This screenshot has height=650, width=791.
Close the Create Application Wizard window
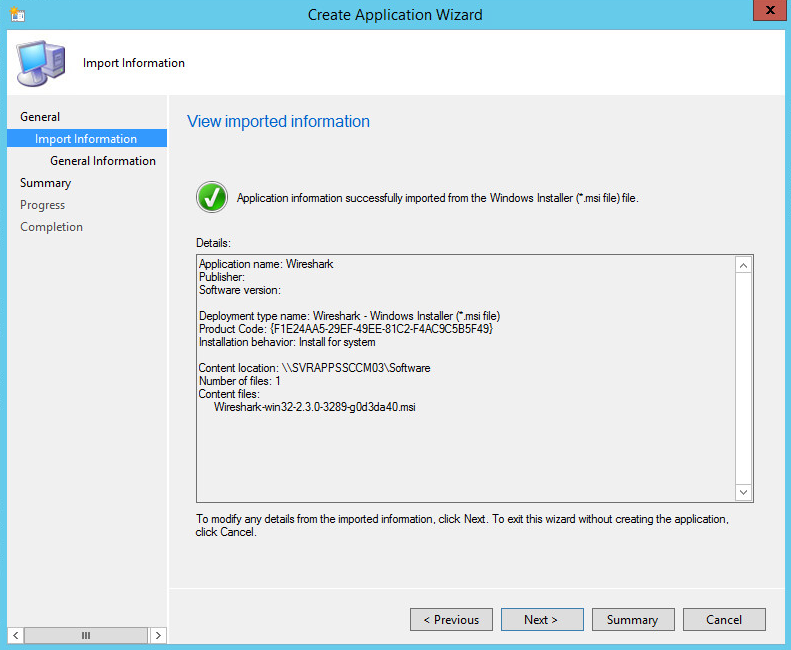click(x=770, y=10)
